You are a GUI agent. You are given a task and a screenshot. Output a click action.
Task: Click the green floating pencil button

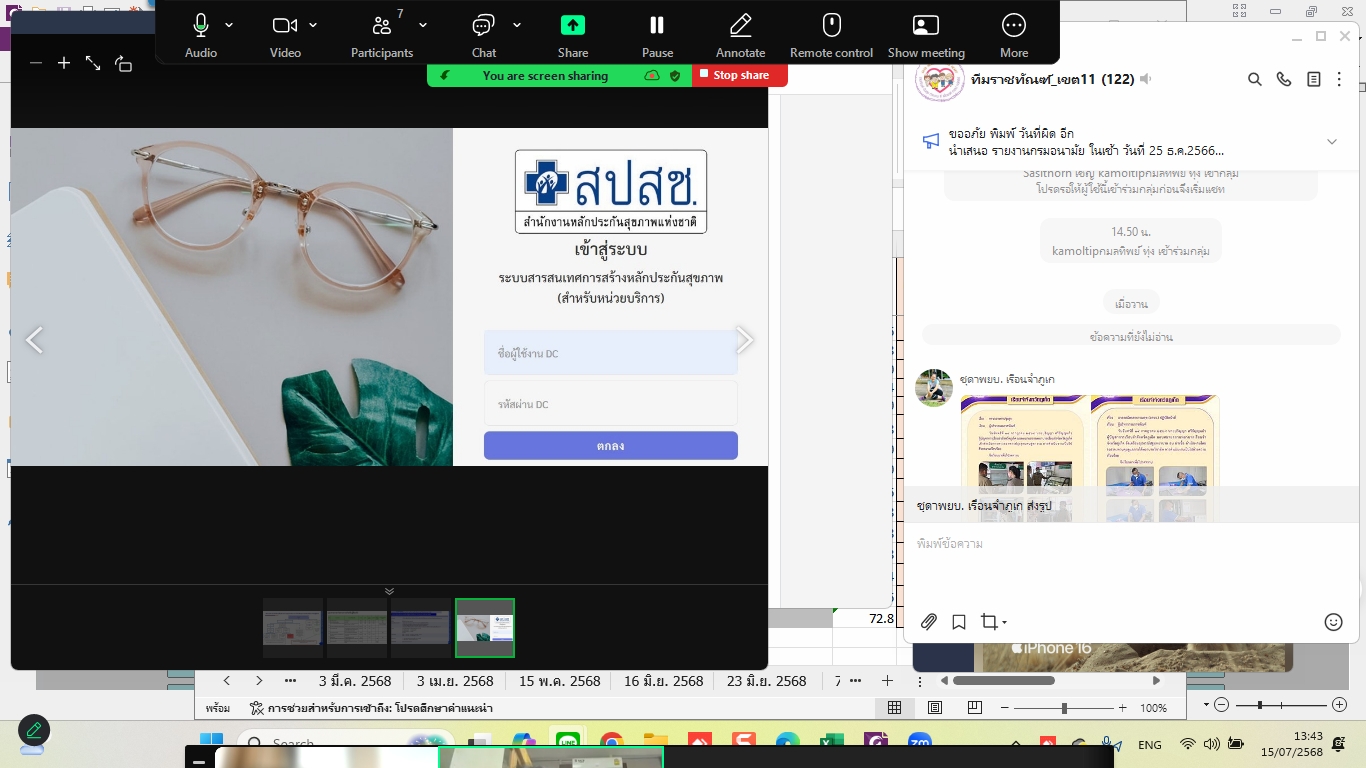click(x=34, y=731)
